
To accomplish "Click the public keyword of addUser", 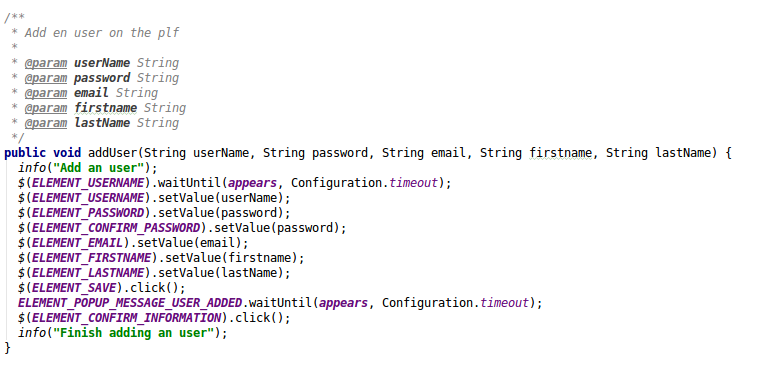I will coord(25,153).
